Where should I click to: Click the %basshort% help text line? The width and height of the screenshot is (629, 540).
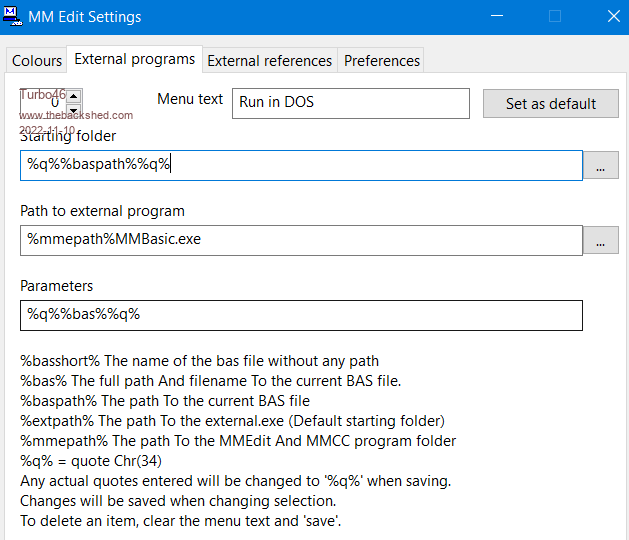coord(200,361)
